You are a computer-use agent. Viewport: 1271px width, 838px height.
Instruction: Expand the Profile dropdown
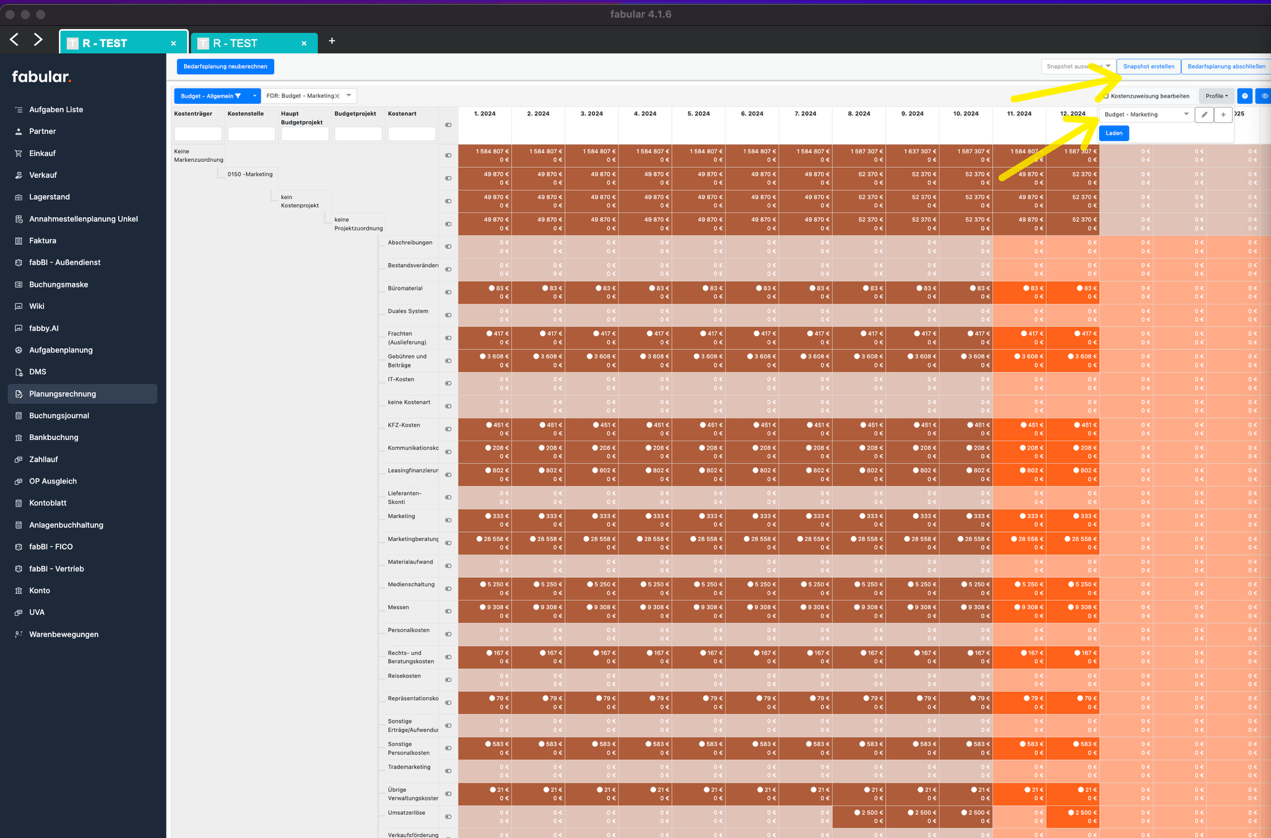pyautogui.click(x=1216, y=96)
